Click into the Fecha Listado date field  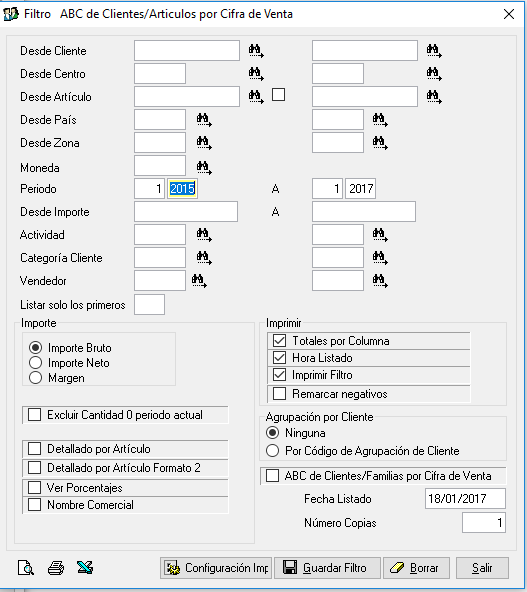(x=465, y=498)
